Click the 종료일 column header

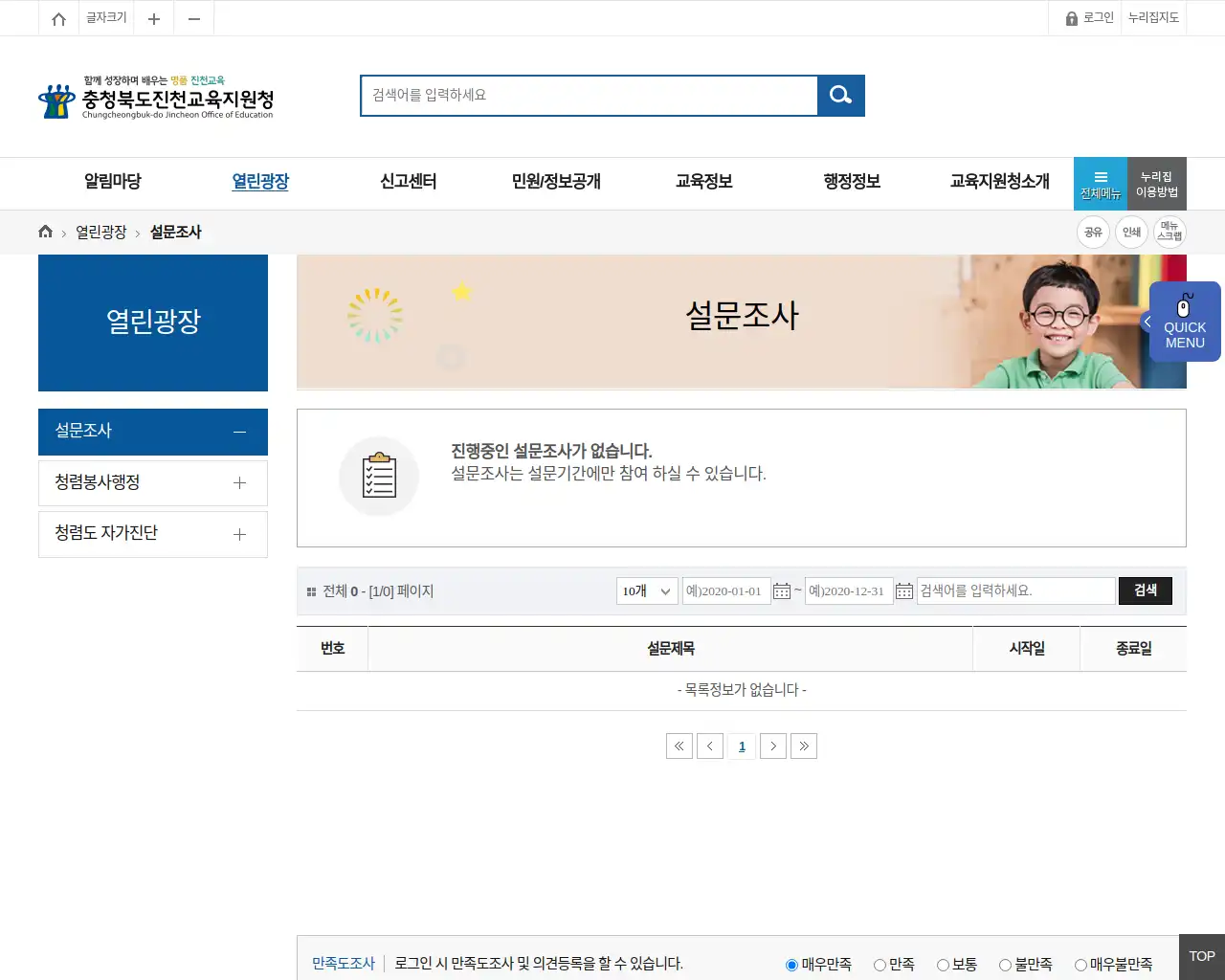1134,649
